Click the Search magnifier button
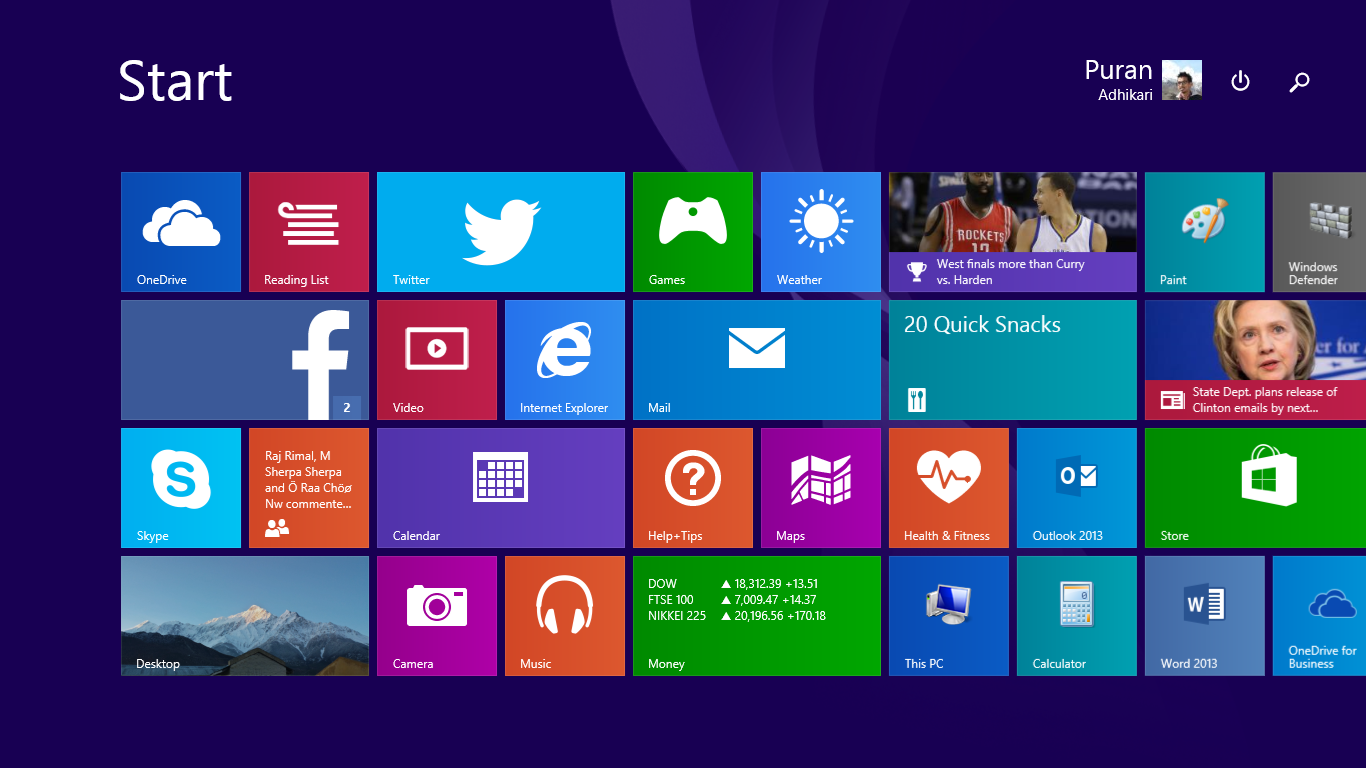This screenshot has width=1366, height=768. [x=1299, y=82]
